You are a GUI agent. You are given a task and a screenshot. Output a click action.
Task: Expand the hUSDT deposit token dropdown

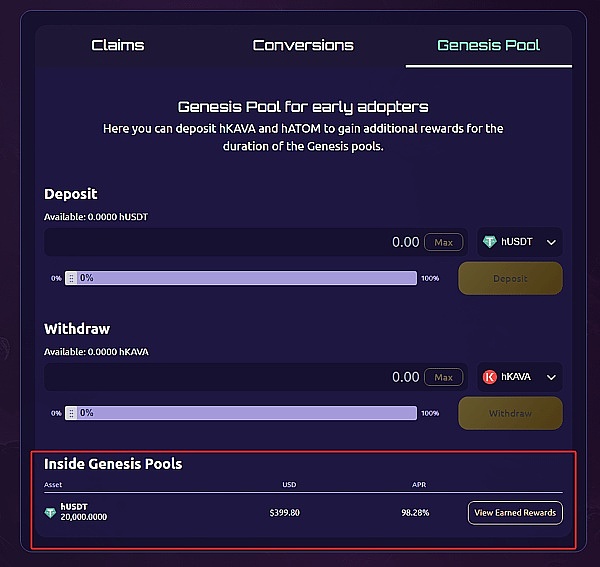coord(551,242)
